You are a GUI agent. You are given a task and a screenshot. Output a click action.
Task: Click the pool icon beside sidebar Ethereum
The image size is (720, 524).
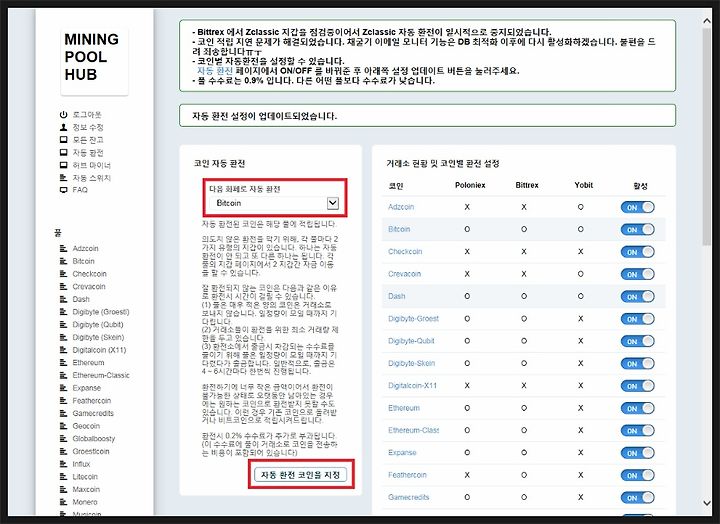pyautogui.click(x=63, y=363)
